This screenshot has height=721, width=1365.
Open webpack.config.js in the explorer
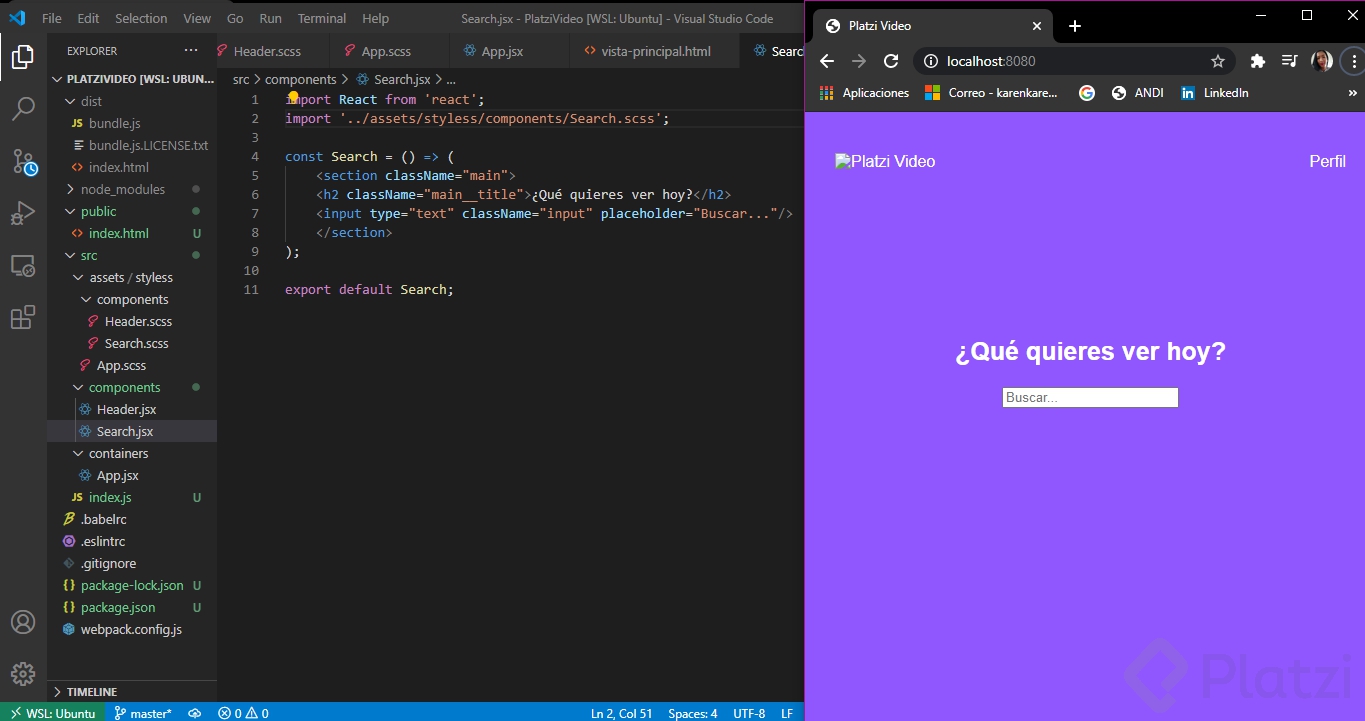click(x=132, y=629)
